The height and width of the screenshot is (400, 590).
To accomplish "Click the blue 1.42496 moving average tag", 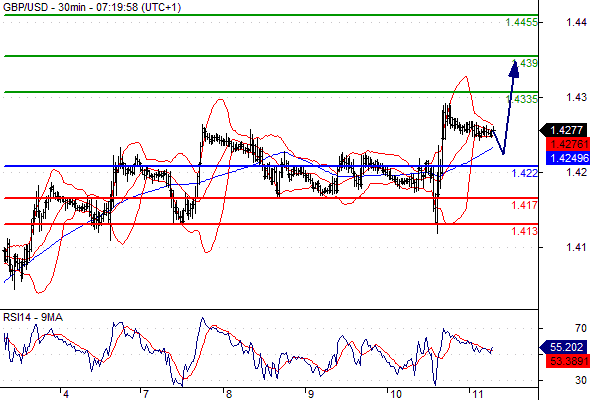I will tap(567, 158).
